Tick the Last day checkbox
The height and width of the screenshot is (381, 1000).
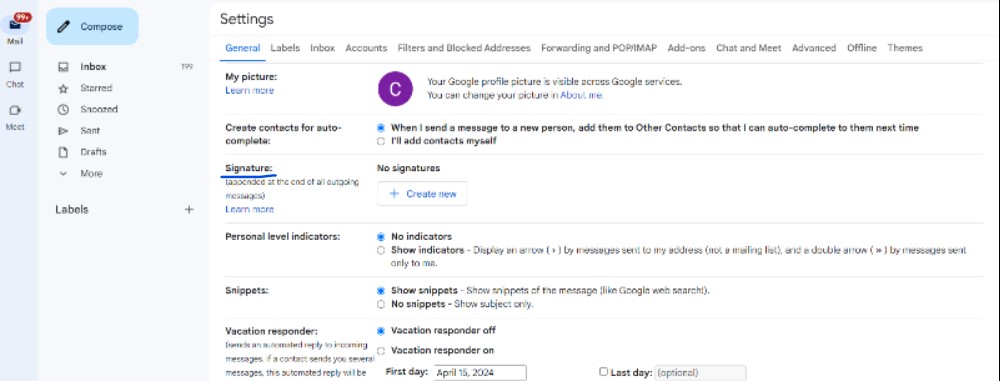(603, 371)
